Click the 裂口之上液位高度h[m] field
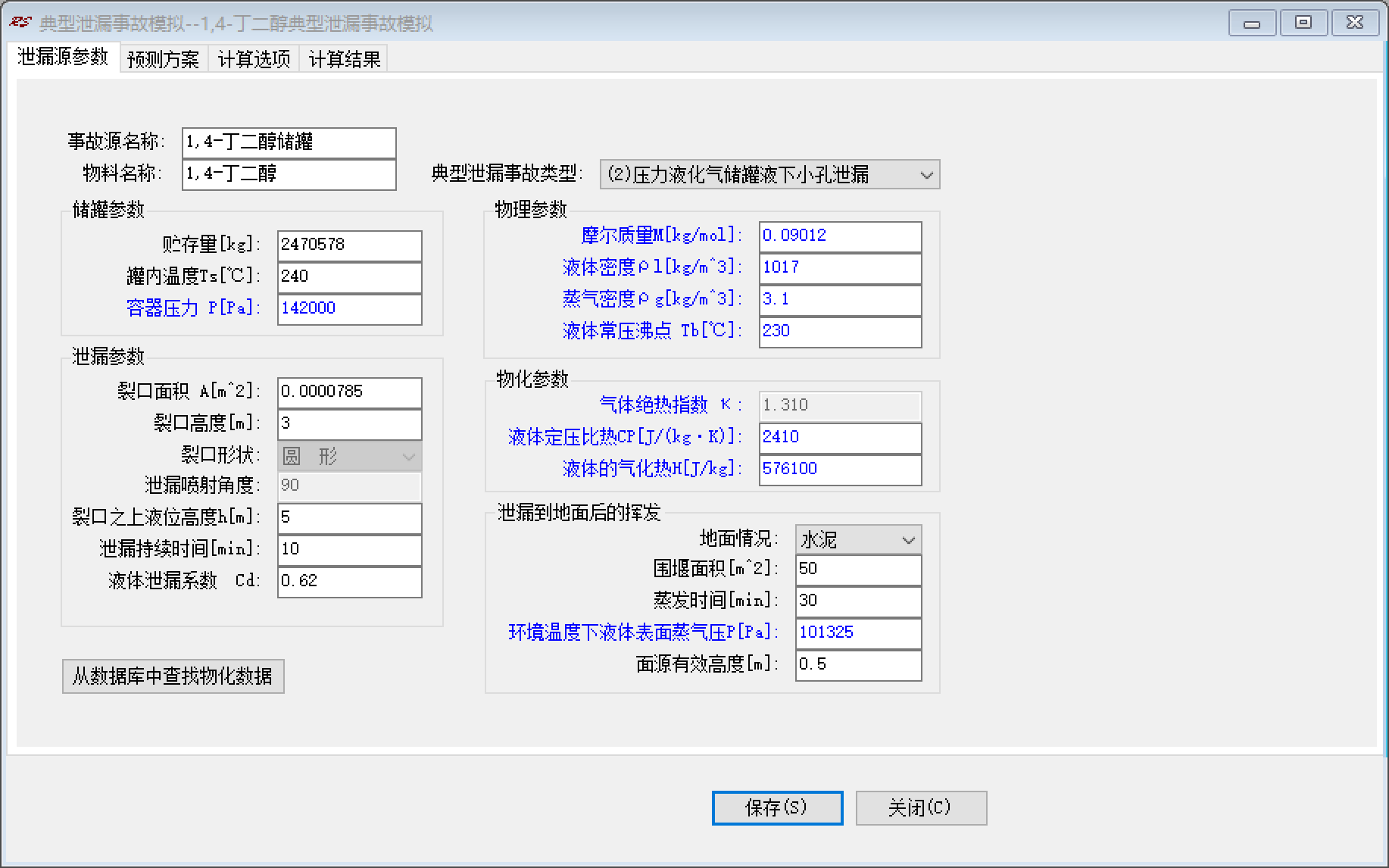Image resolution: width=1389 pixels, height=868 pixels. coord(350,518)
